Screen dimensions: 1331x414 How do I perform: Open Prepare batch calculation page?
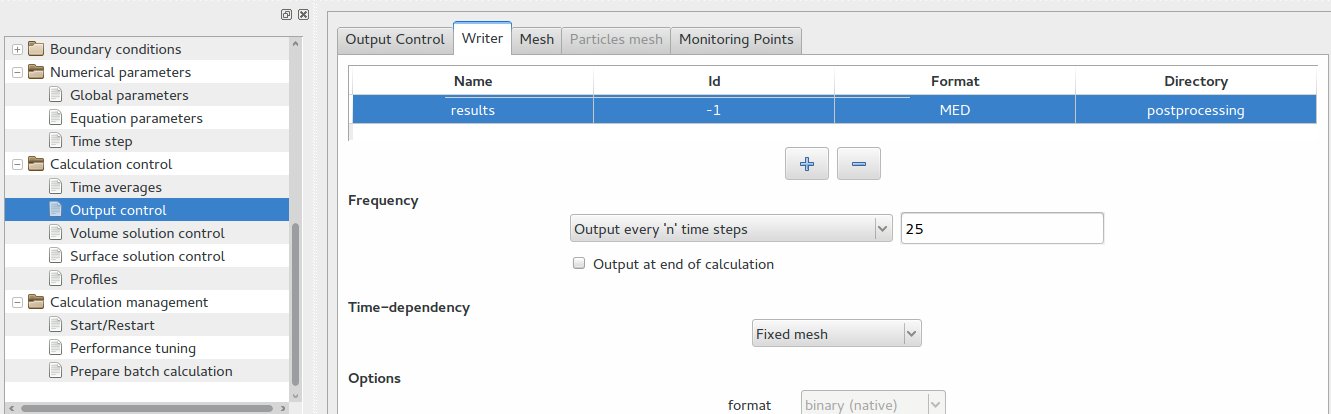coord(150,371)
